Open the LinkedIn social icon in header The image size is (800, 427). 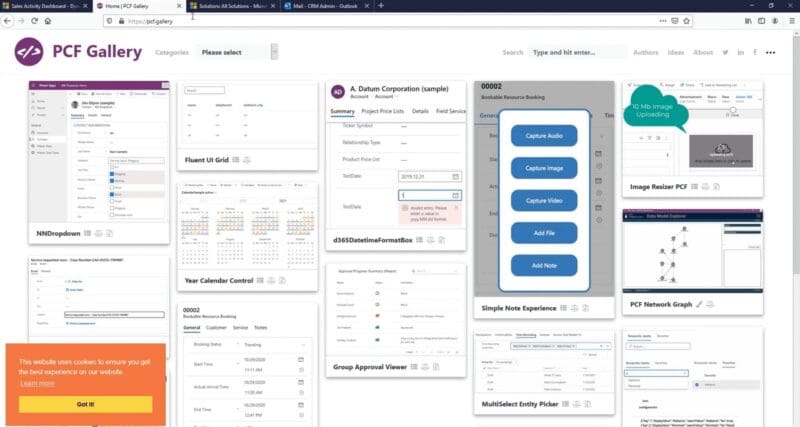click(x=741, y=52)
